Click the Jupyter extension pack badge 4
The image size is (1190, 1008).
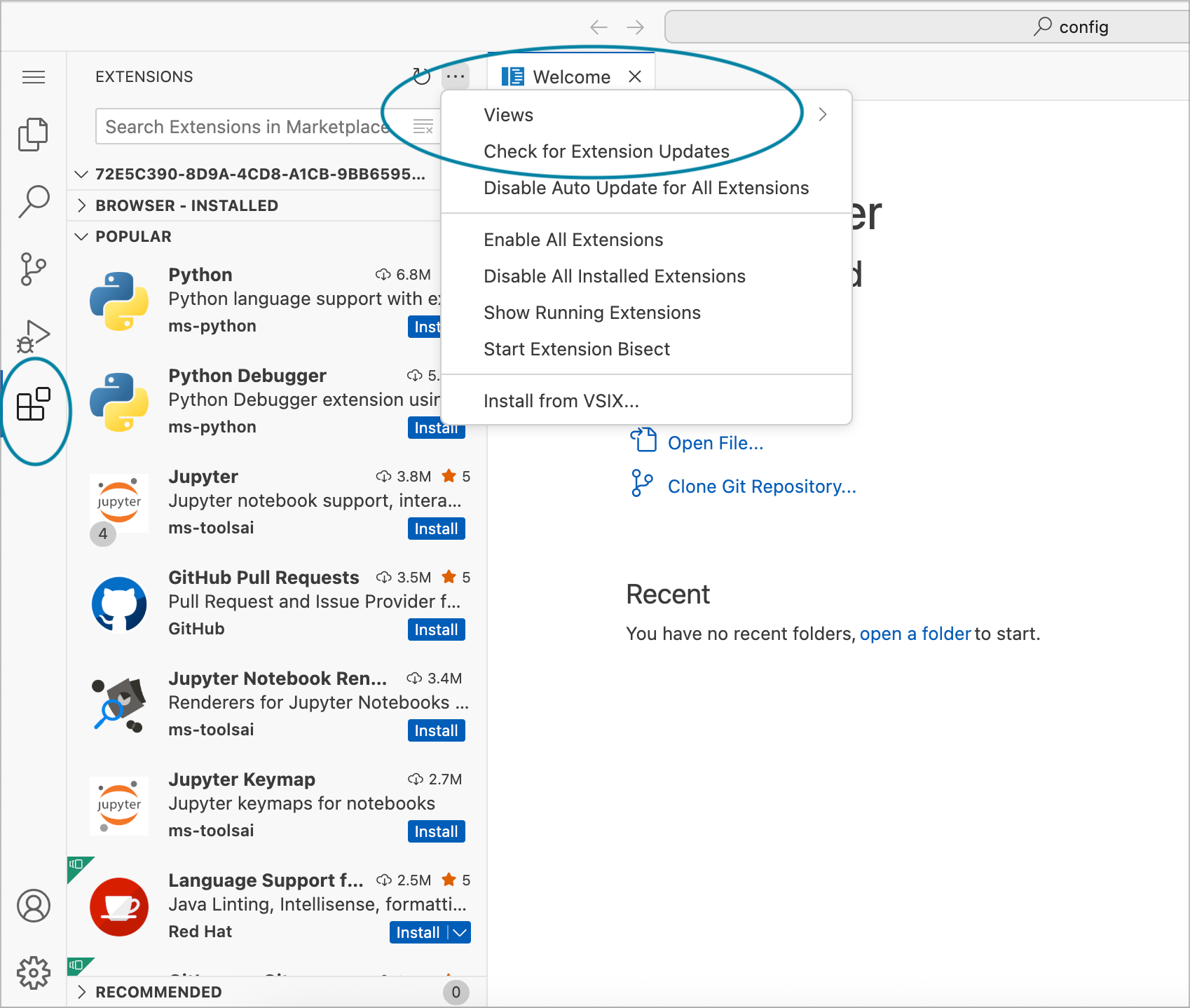click(103, 533)
